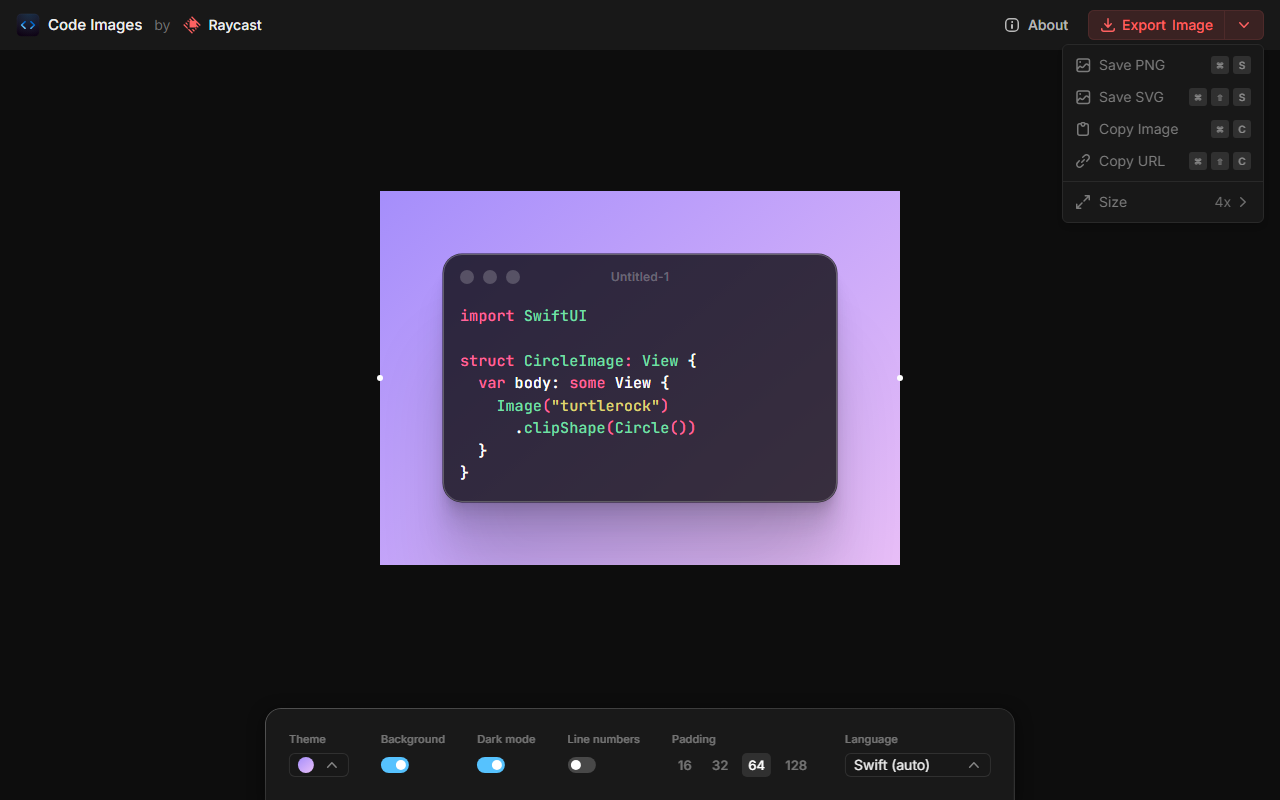Click the 'Image("turtlerock")' code line
The image size is (1280, 800).
point(582,405)
